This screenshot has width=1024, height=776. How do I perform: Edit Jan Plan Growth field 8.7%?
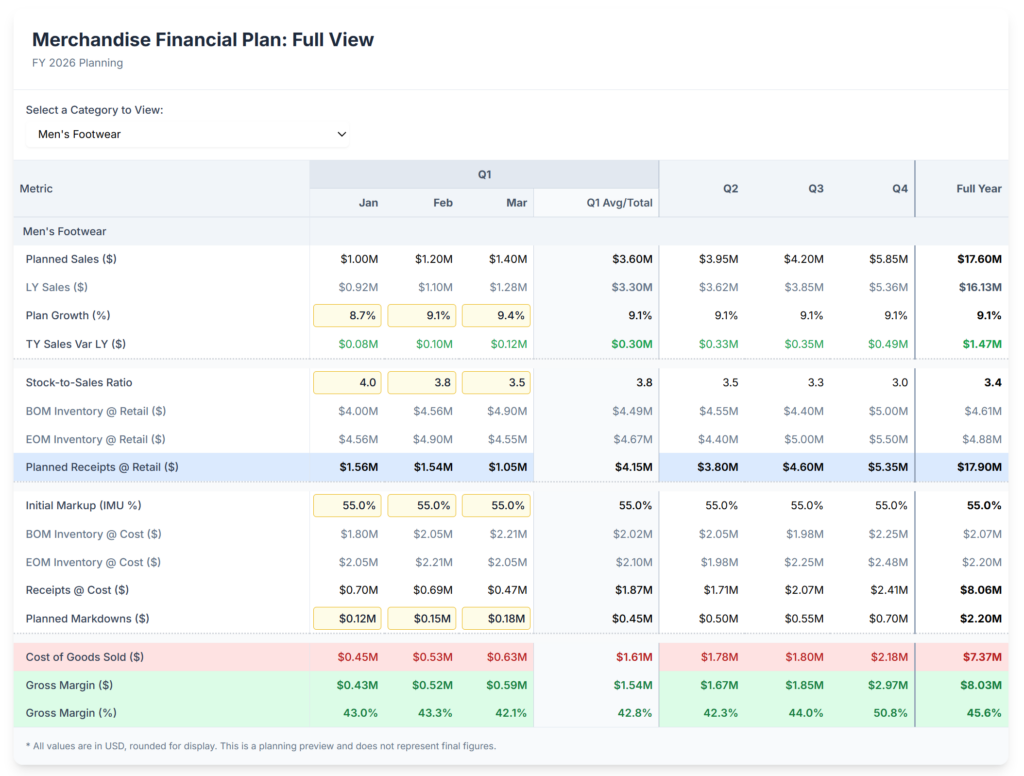pos(347,315)
